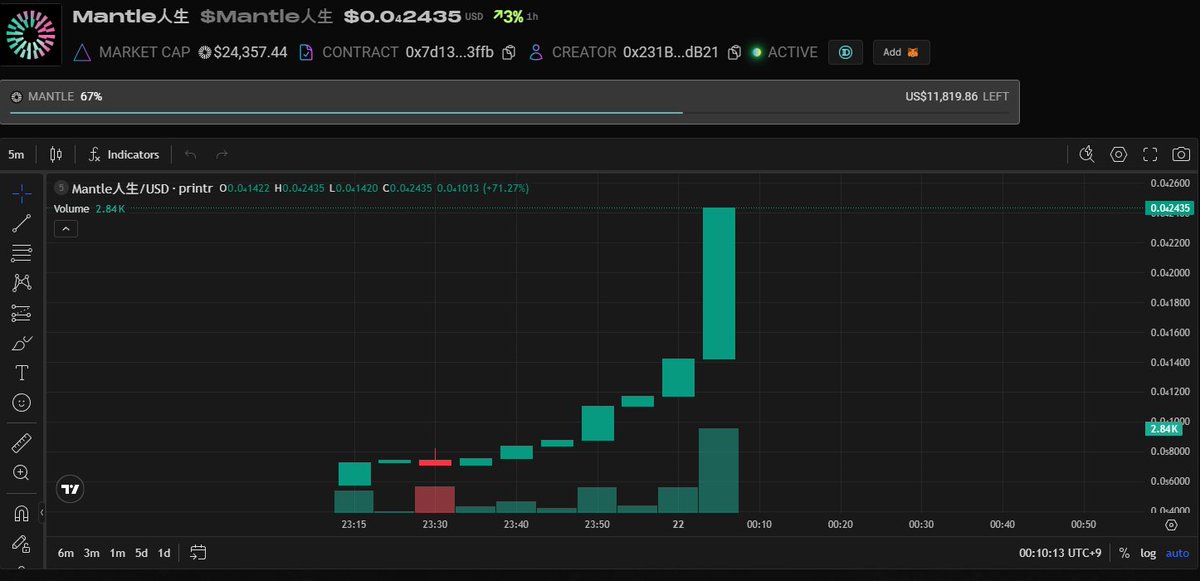Click the Add to MetaMask button
The height and width of the screenshot is (581, 1200).
pyautogui.click(x=901, y=52)
